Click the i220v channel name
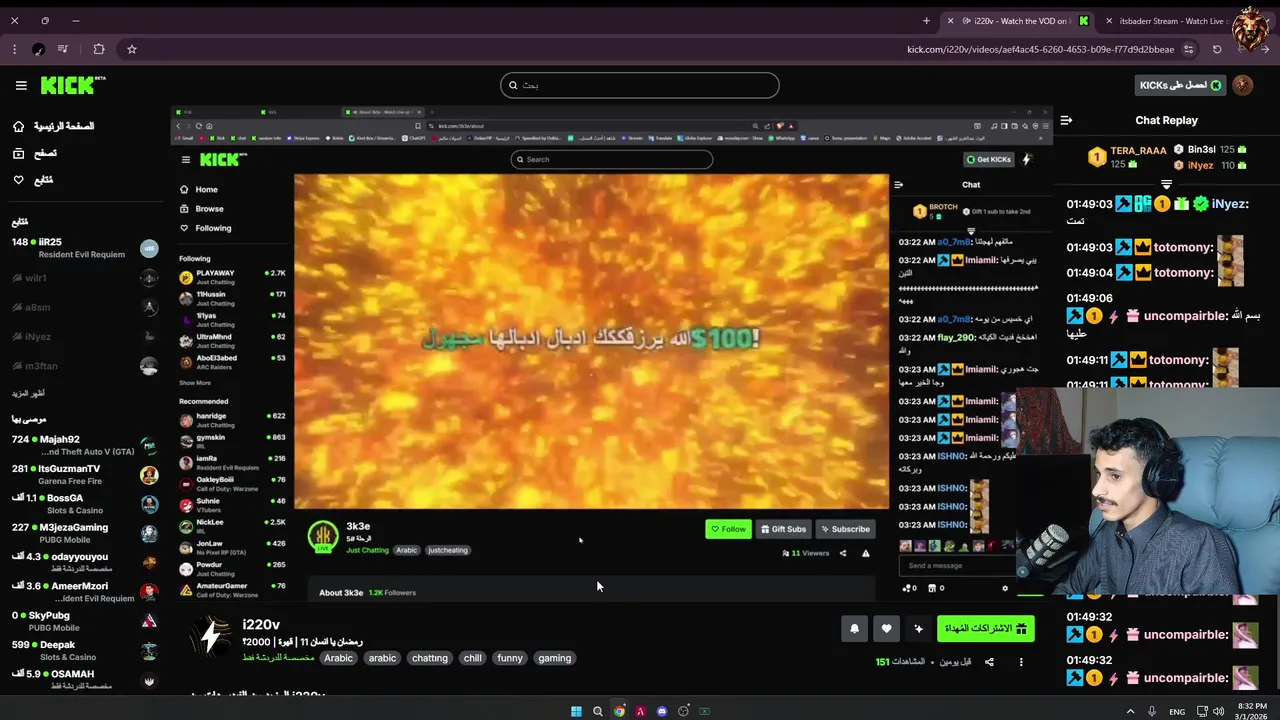Screen dimensions: 1280x720 click(261, 624)
